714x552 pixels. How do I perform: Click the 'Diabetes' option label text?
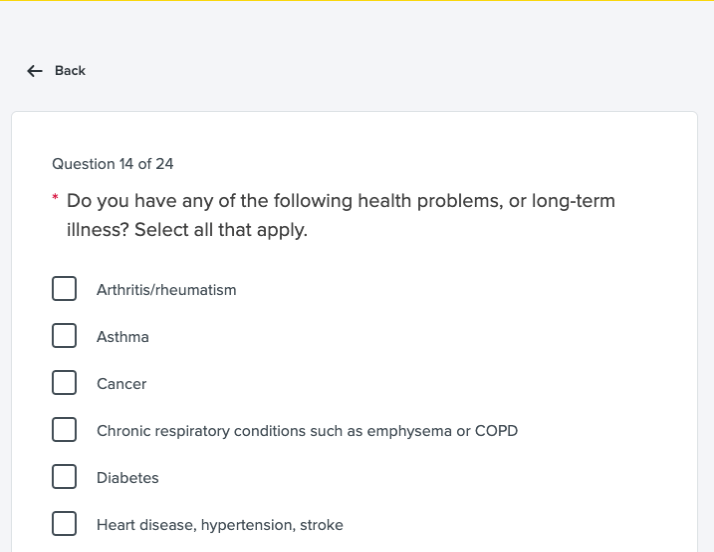click(127, 478)
